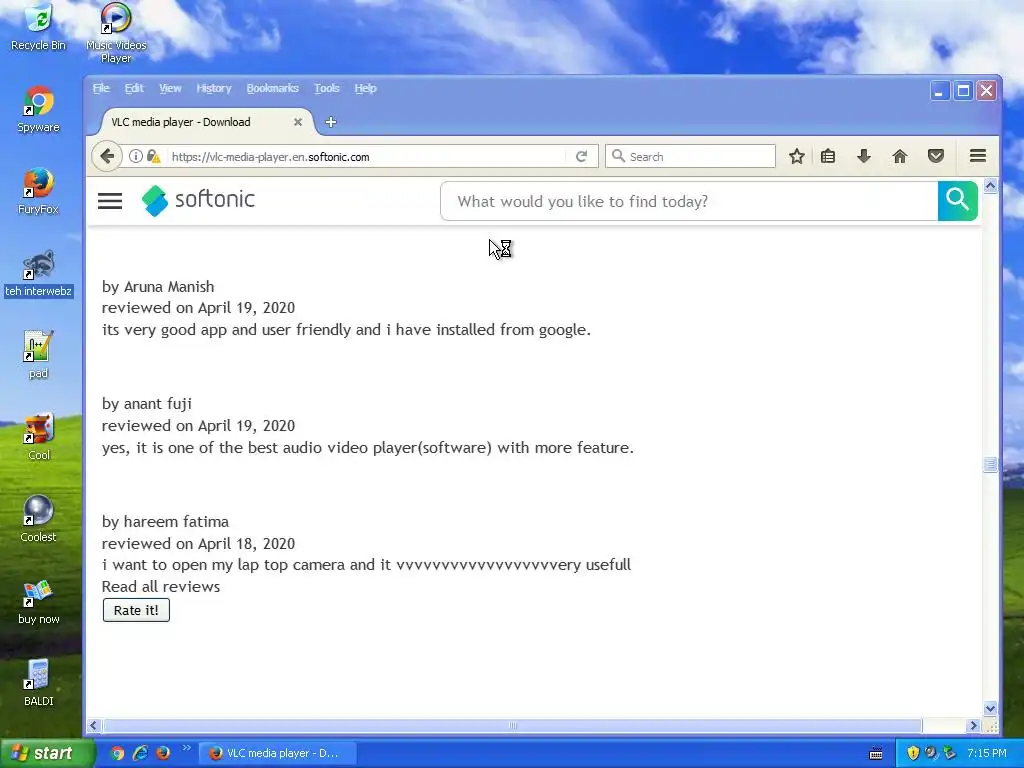
Task: Click the padlock warning icon in address bar
Action: (x=153, y=156)
